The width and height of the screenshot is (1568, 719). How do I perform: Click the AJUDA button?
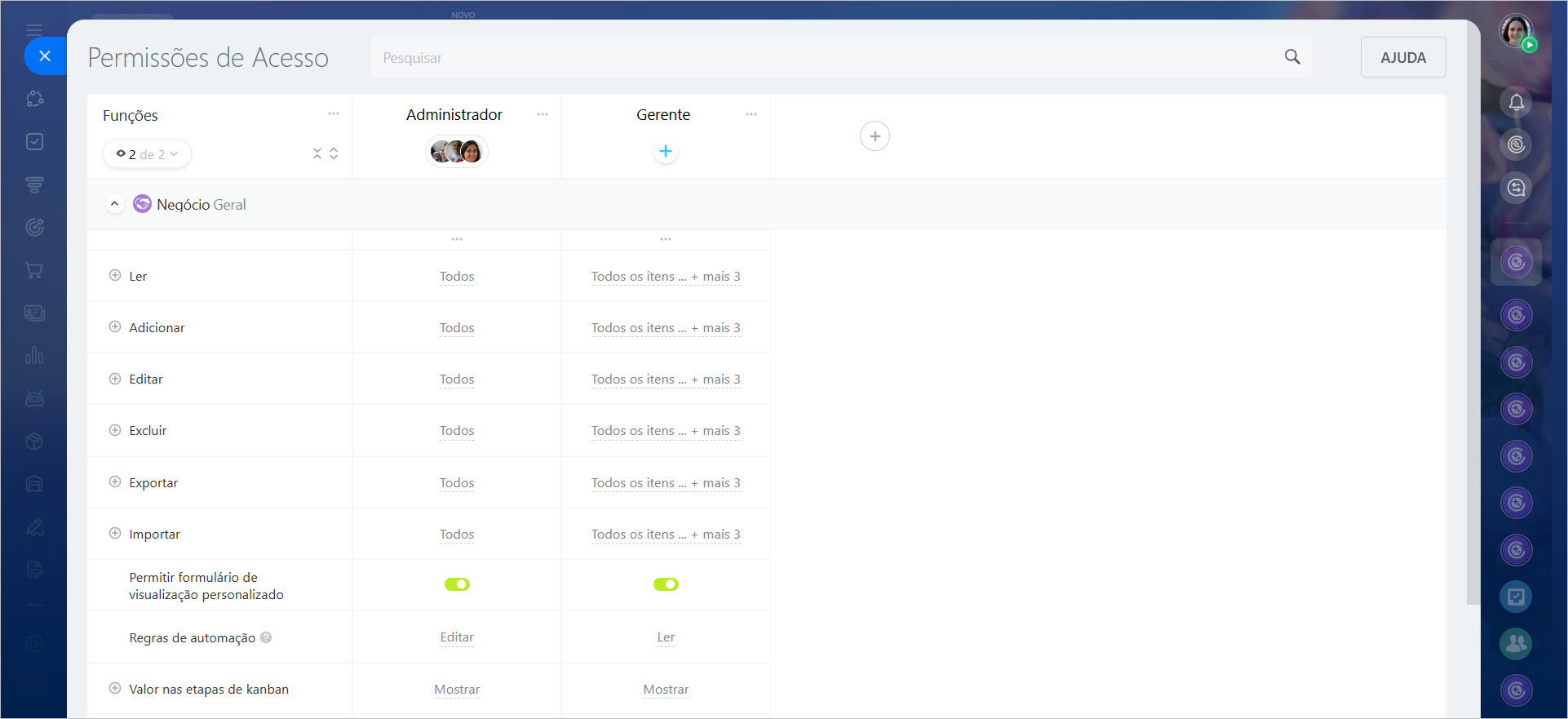click(x=1403, y=57)
